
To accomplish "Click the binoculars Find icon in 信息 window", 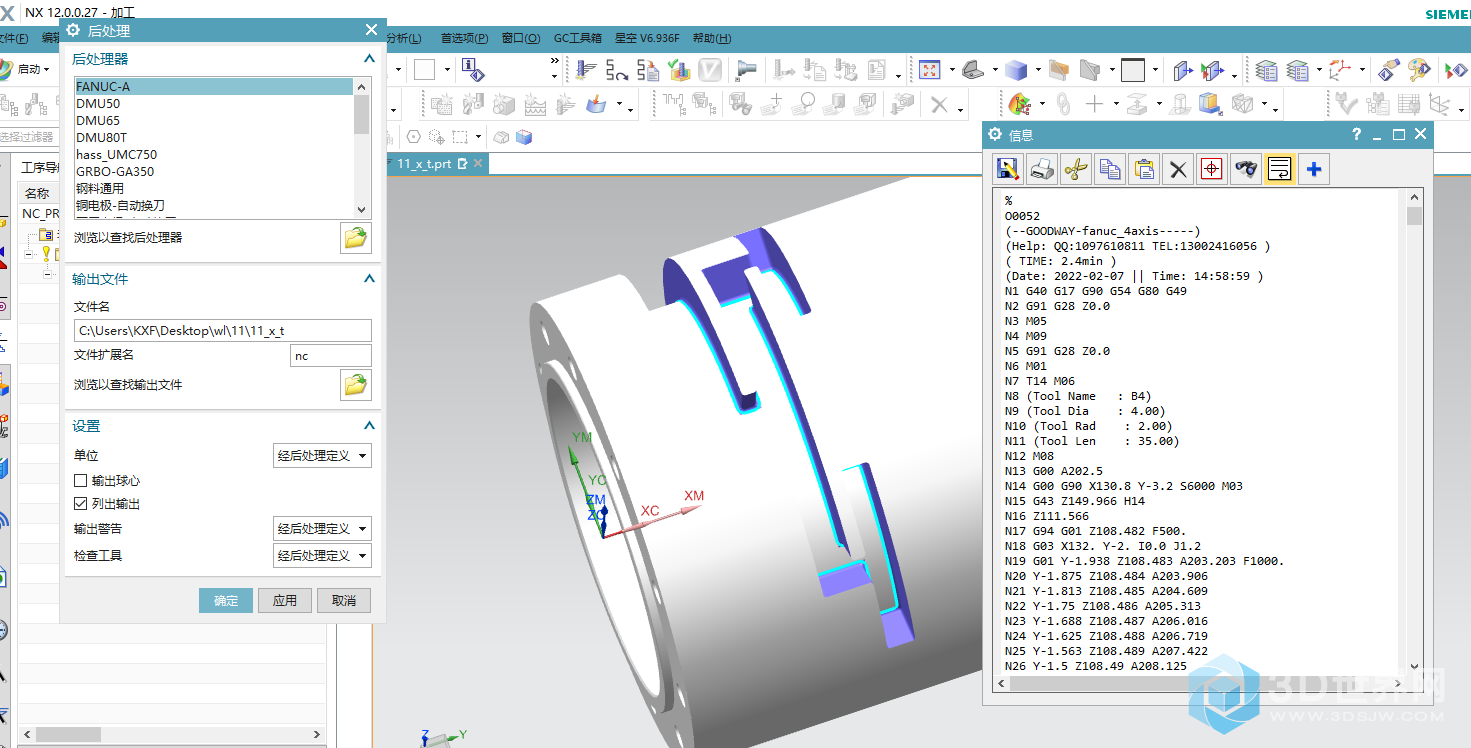I will pos(1246,170).
